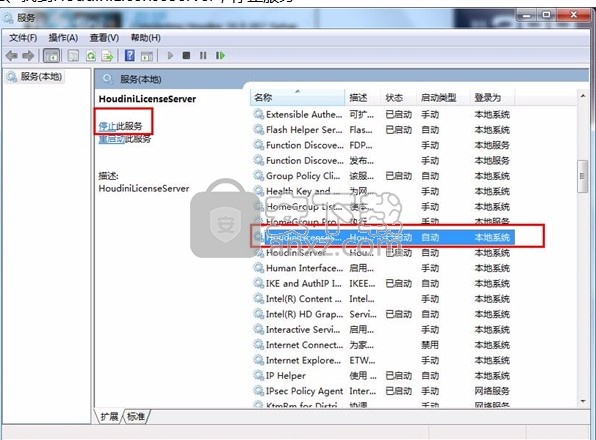The image size is (596, 440).
Task: Maximize the 服务 window
Action: point(546,15)
